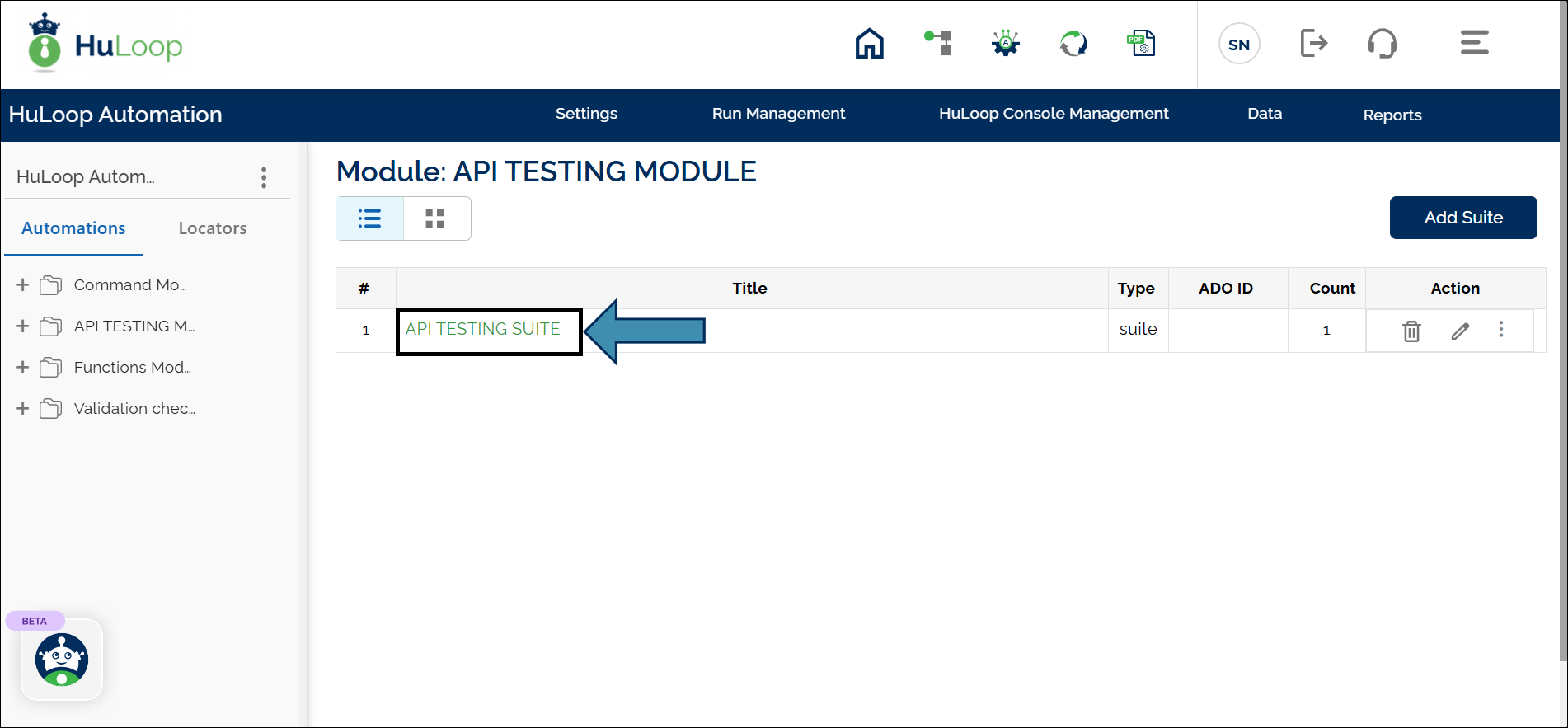Go to the Home icon
Viewport: 1568px width, 728px height.
tap(869, 44)
